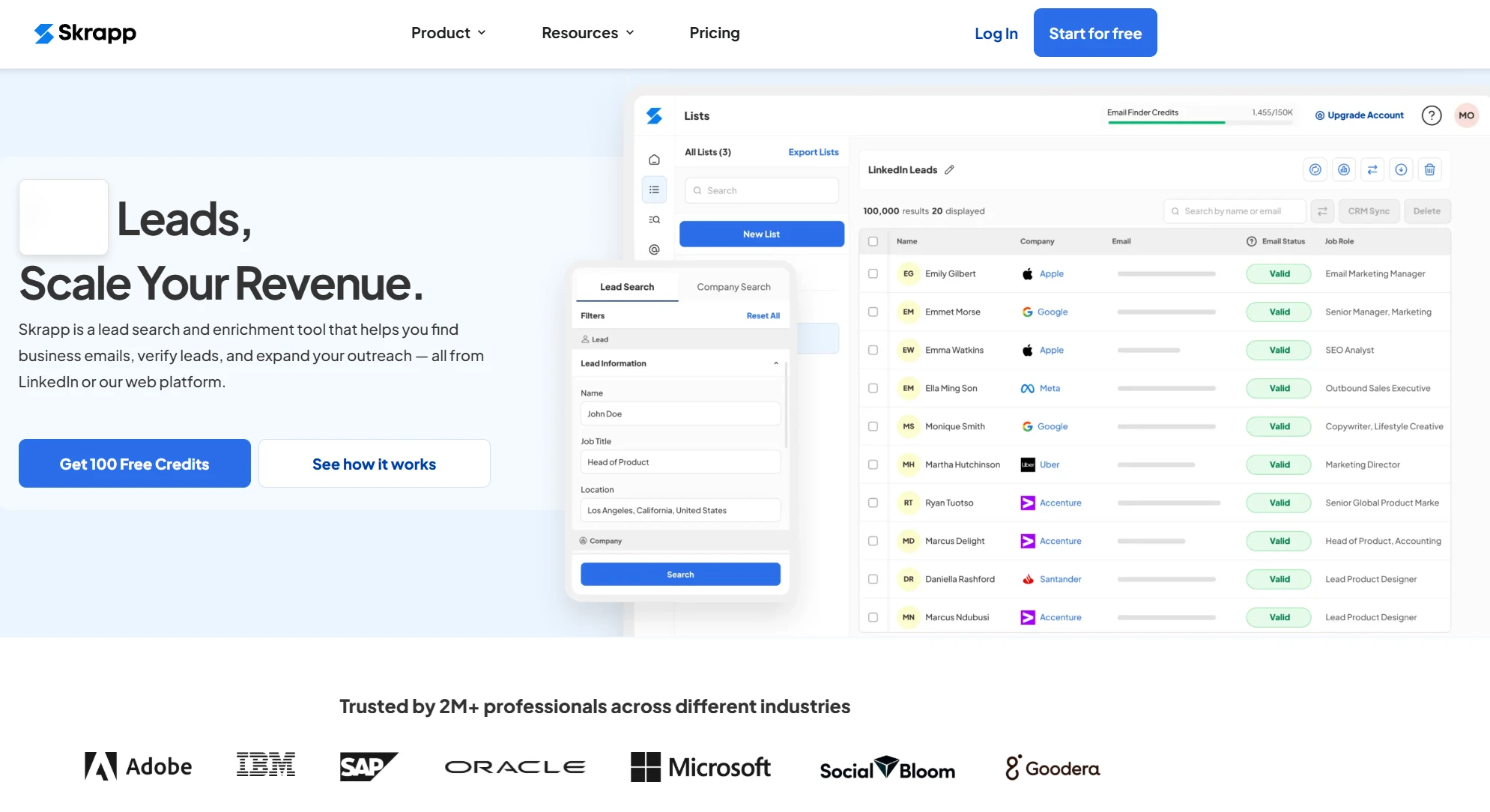Click the help question mark icon
Image resolution: width=1490 pixels, height=812 pixels.
pyautogui.click(x=1431, y=115)
